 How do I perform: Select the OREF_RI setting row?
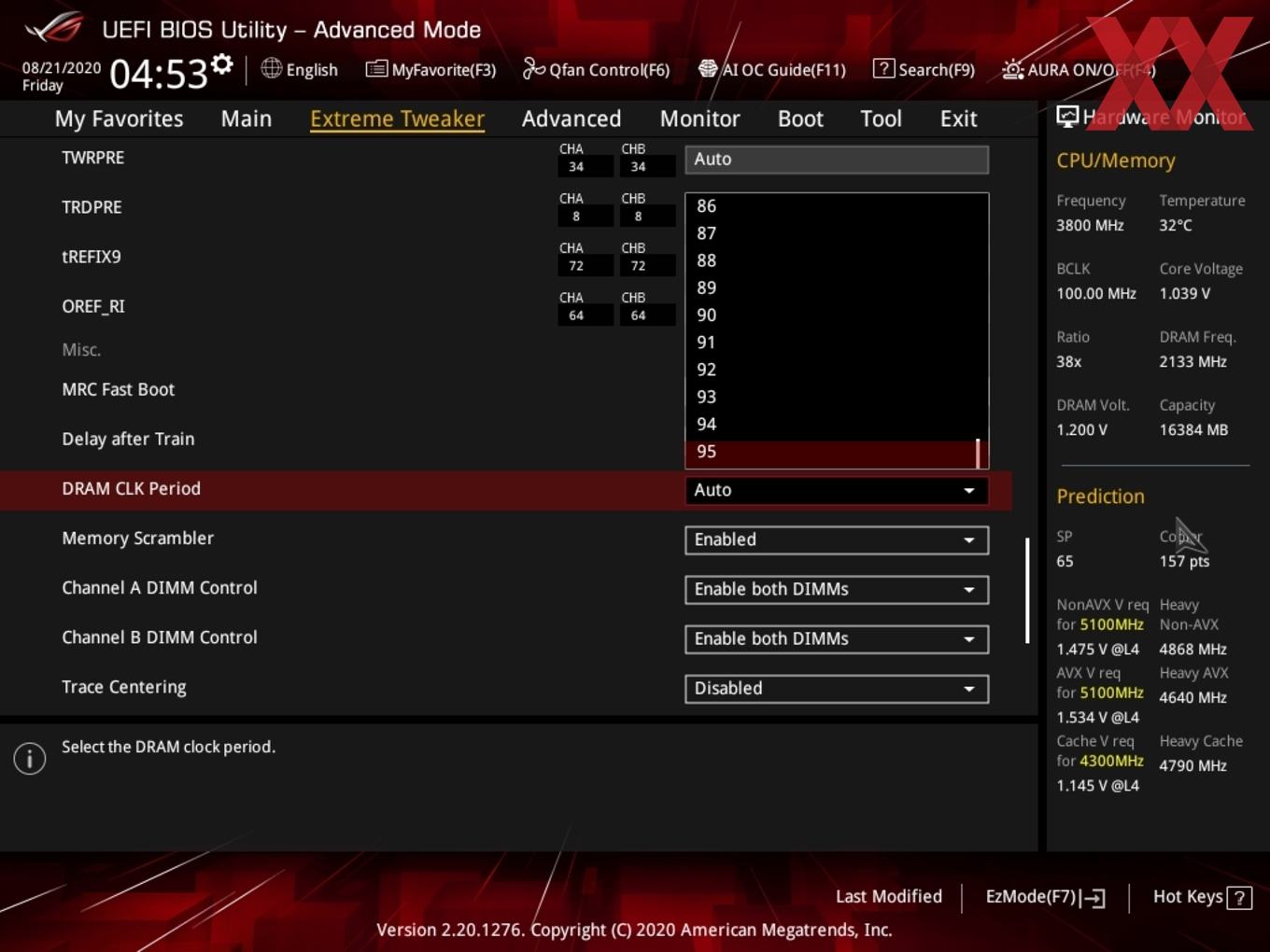[x=505, y=306]
